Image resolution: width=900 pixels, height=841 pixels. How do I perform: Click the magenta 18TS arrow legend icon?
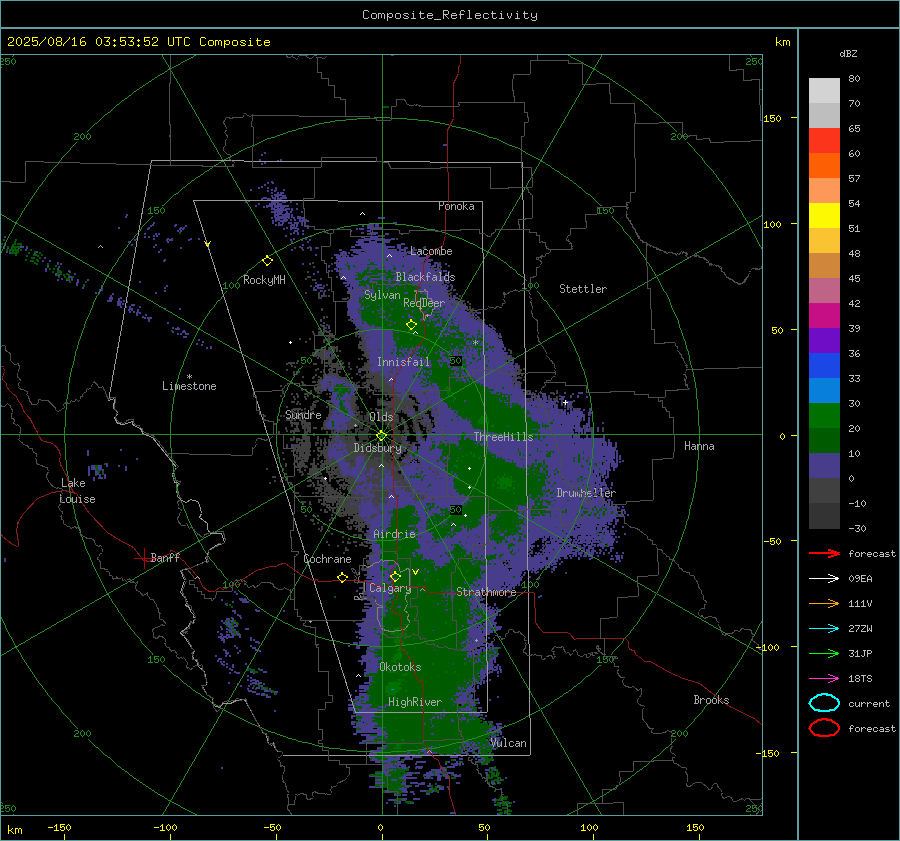[x=824, y=679]
